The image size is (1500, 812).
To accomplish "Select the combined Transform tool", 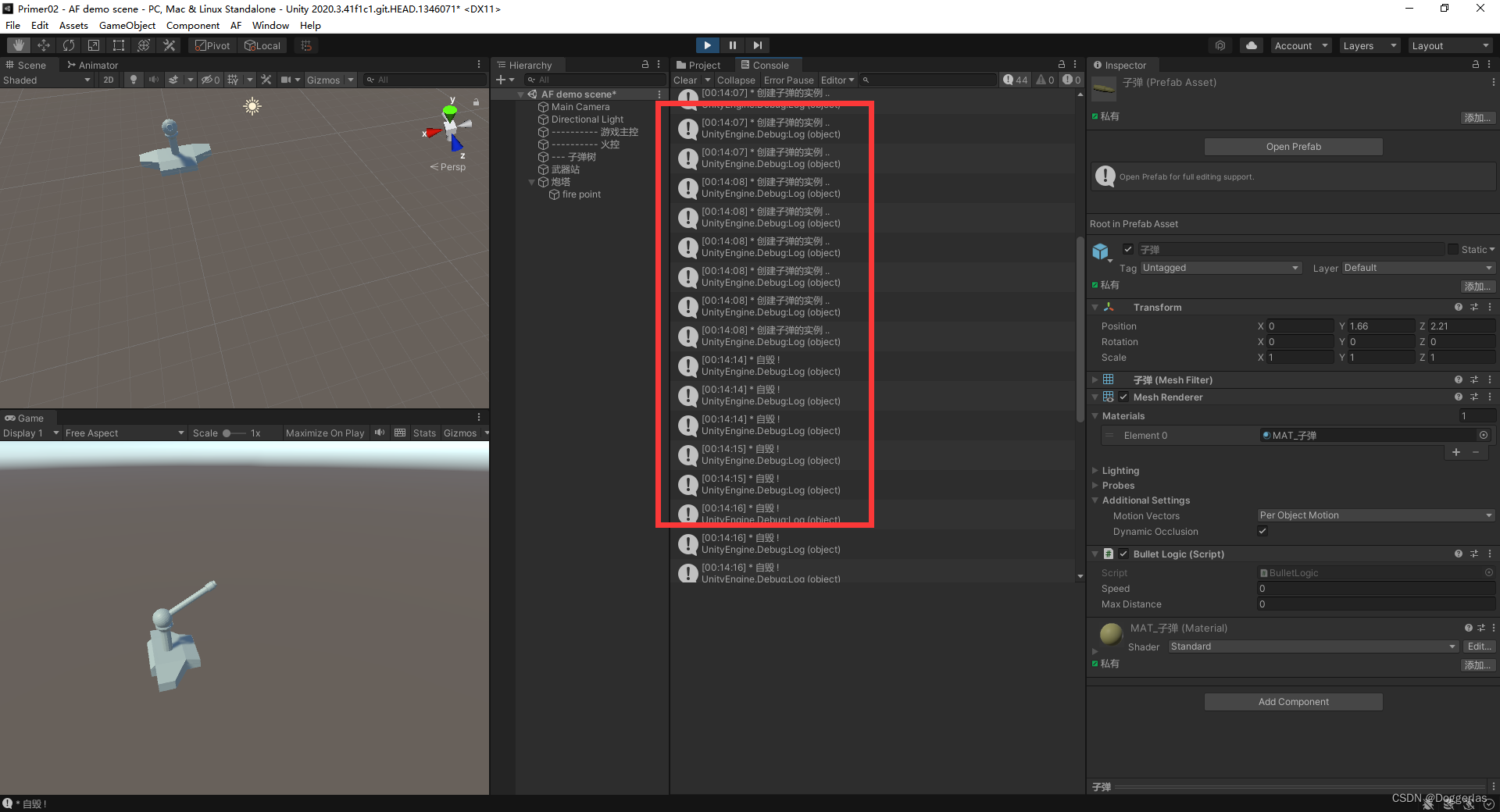I will pyautogui.click(x=144, y=45).
